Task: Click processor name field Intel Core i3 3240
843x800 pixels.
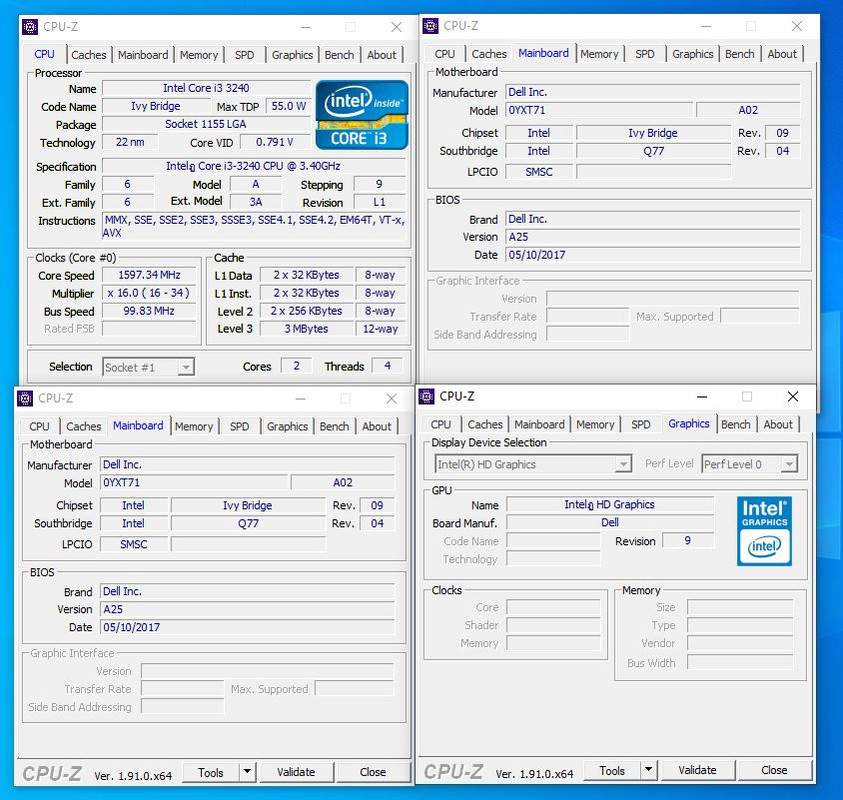Action: click(206, 88)
